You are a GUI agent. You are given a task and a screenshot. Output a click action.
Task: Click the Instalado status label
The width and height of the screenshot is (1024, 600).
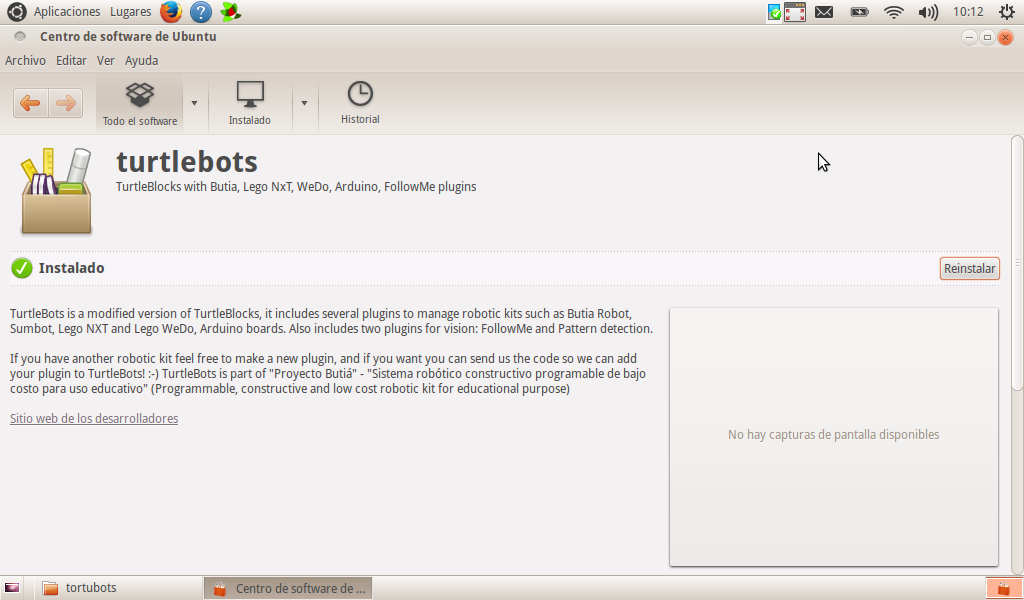click(x=71, y=268)
